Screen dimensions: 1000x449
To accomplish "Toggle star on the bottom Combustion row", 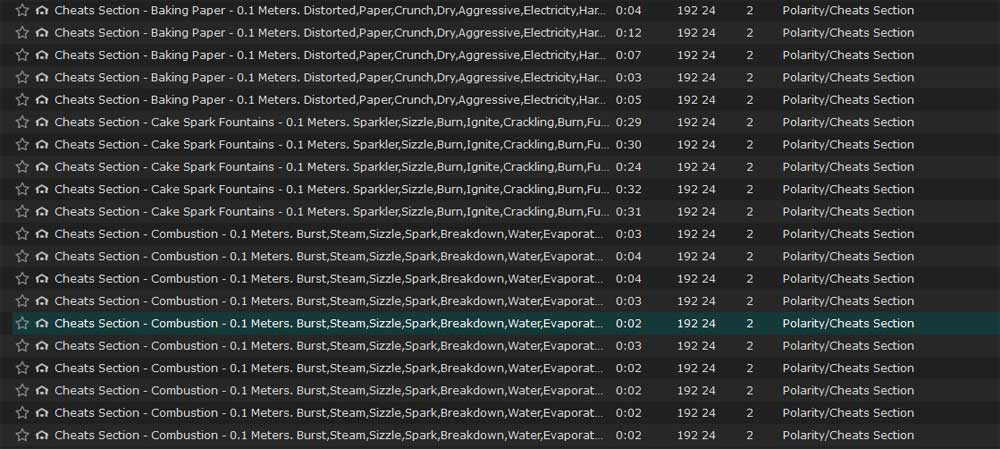I will tap(22, 435).
